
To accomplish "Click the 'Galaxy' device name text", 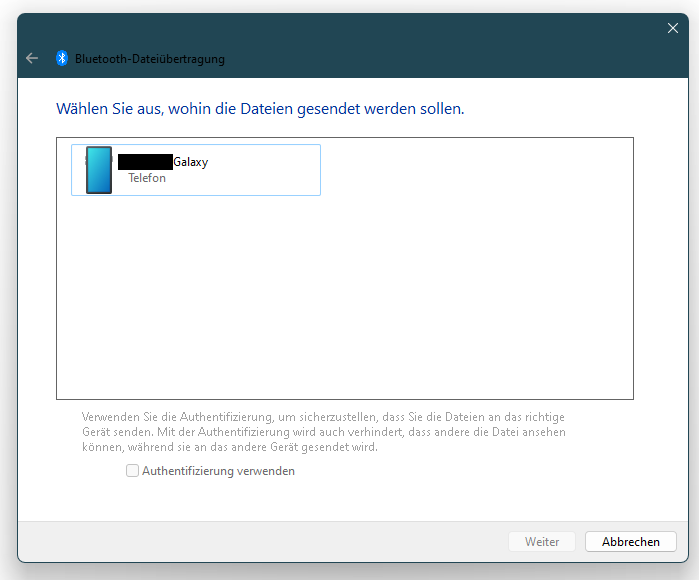I will (190, 162).
